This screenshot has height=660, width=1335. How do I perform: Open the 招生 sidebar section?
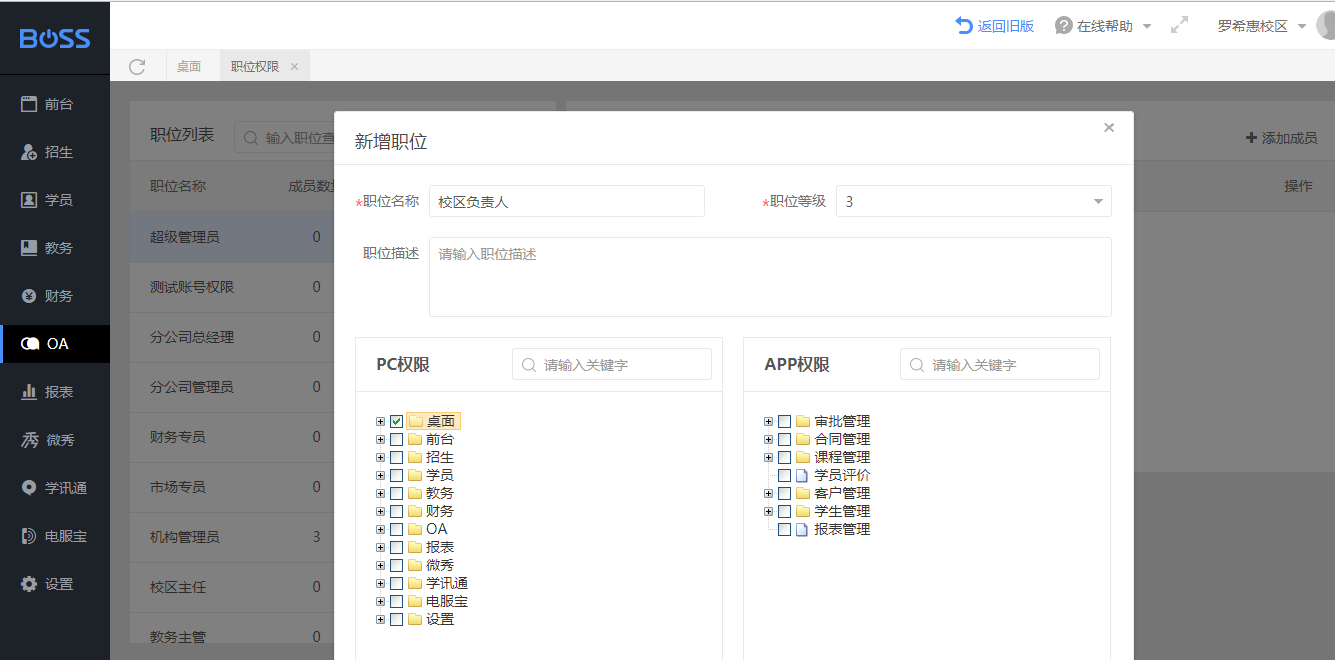pos(55,152)
